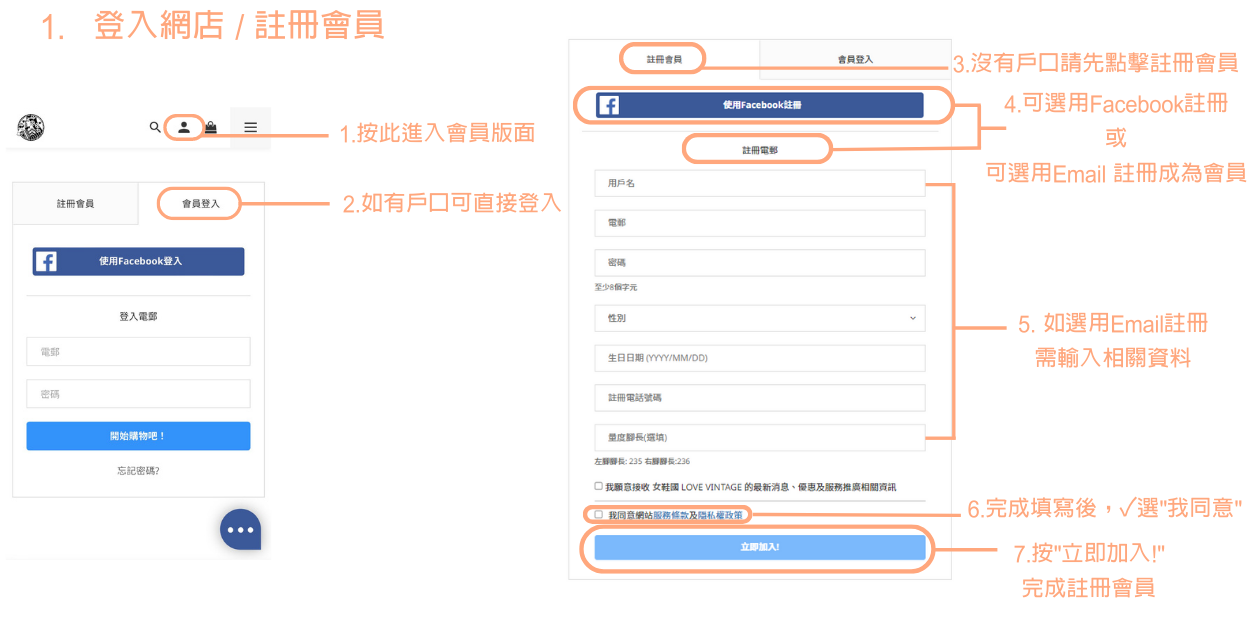1249x630 pixels.
Task: Focus the 生日日期 input field
Action: (759, 358)
